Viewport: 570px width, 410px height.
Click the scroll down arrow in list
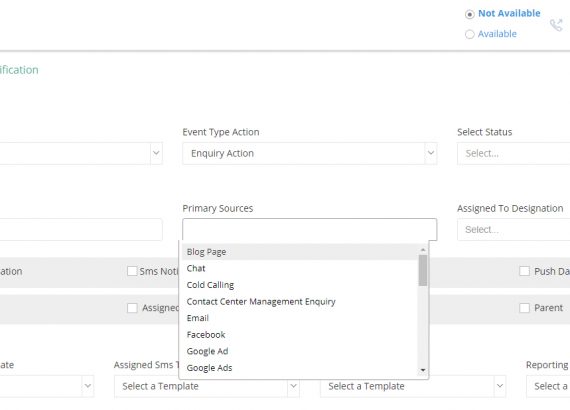[x=423, y=370]
